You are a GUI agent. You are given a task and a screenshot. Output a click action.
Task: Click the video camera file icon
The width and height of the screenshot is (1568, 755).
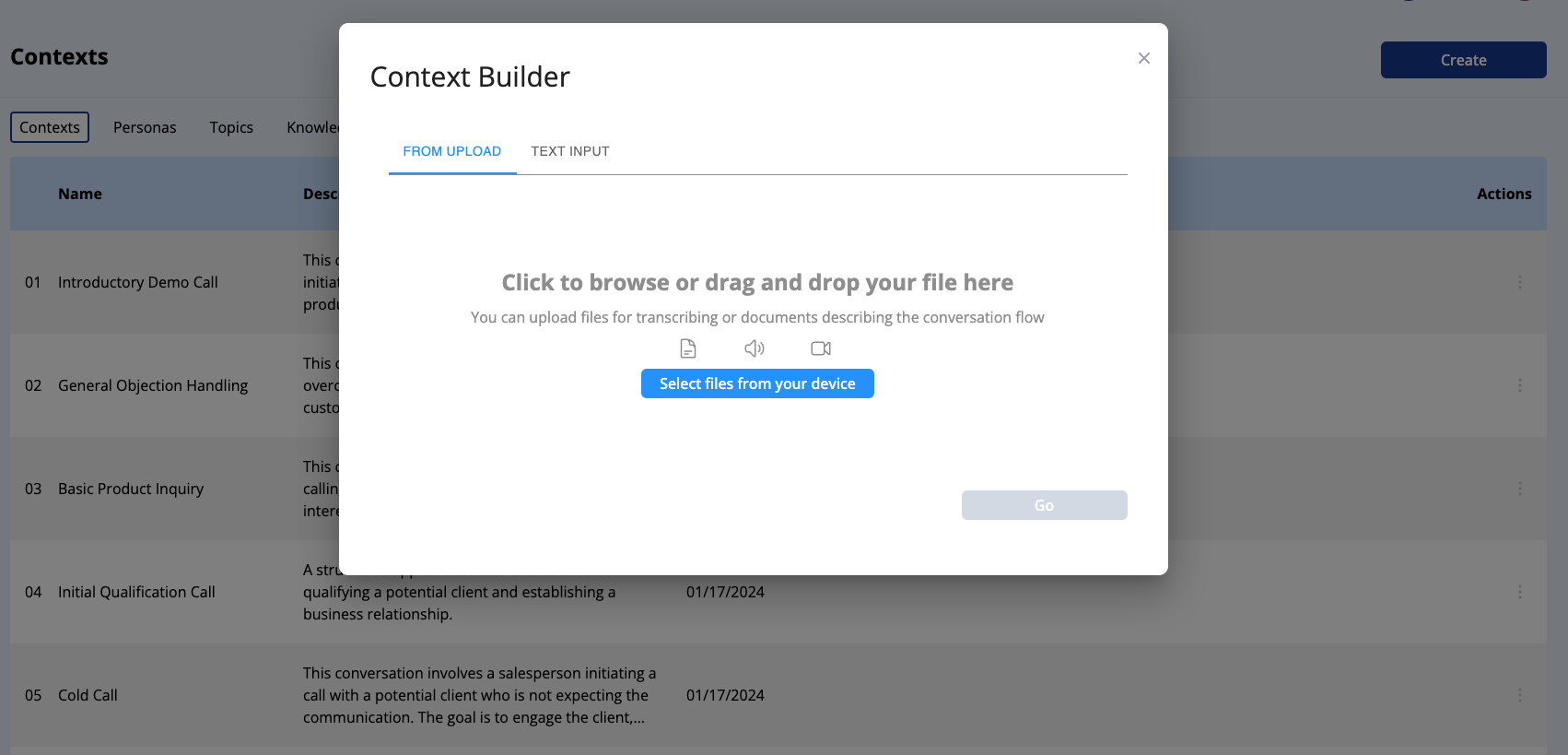pyautogui.click(x=821, y=348)
